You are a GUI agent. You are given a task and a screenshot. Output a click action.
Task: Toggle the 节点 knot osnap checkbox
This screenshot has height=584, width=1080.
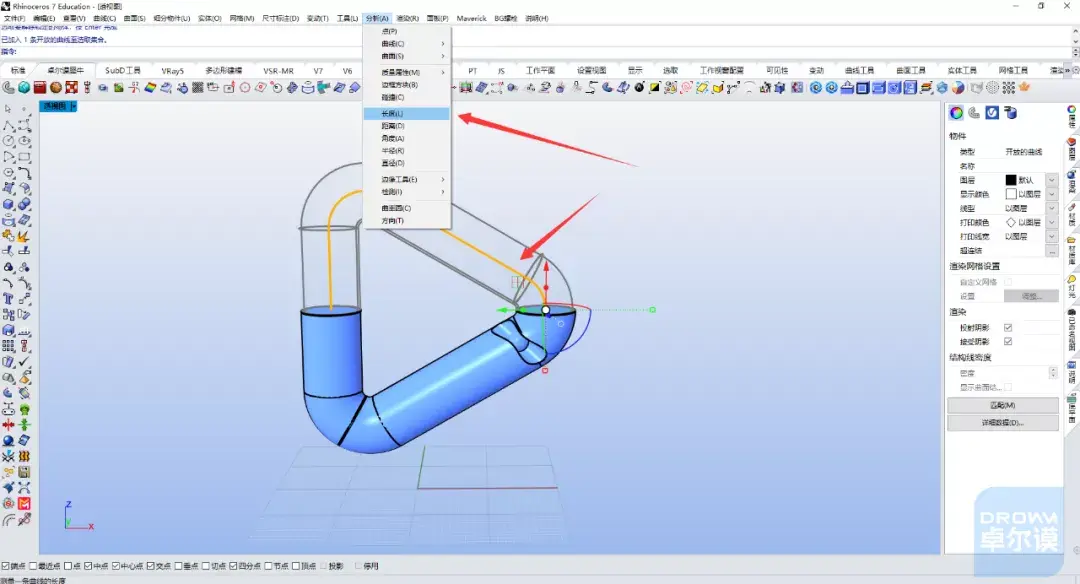click(269, 566)
